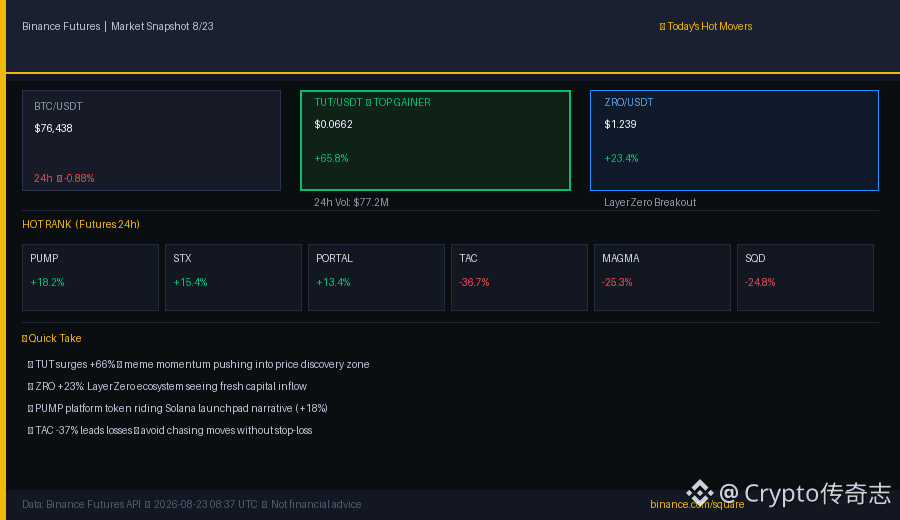Select the PUMP hot rank tile
Viewport: 900px width, 520px height.
[x=90, y=278]
